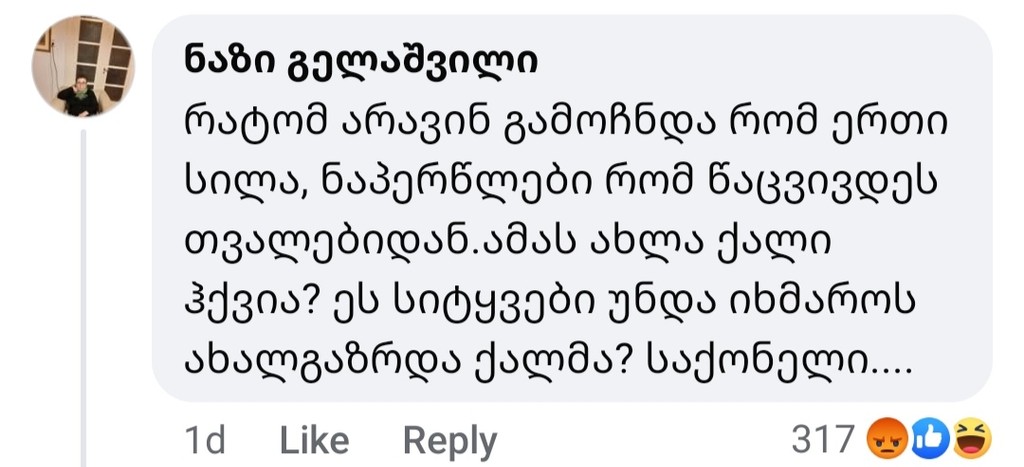Click the word სილა, in the comment

[246, 185]
